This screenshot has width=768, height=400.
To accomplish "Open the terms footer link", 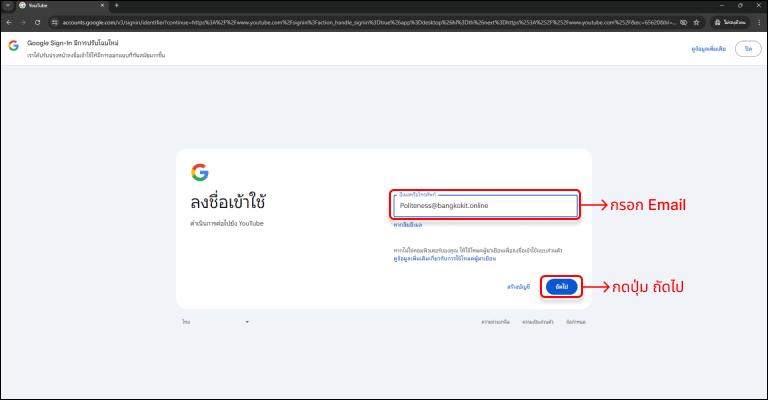I will (x=576, y=322).
